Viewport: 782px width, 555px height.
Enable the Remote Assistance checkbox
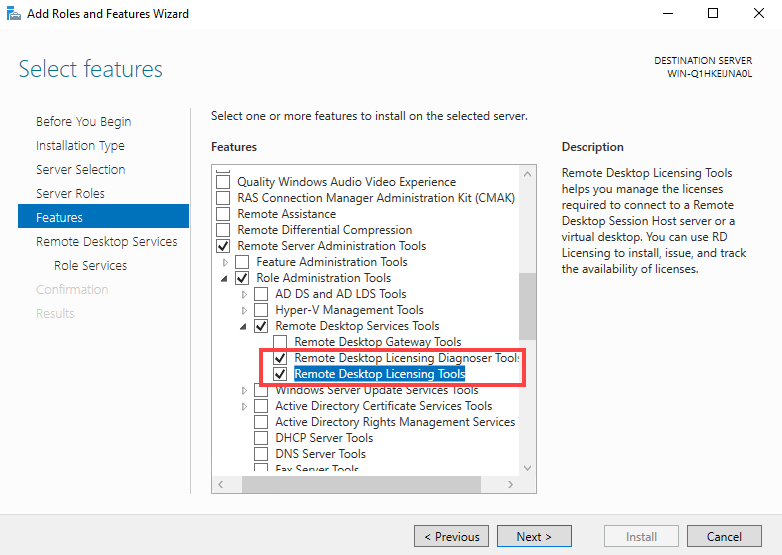tap(223, 214)
